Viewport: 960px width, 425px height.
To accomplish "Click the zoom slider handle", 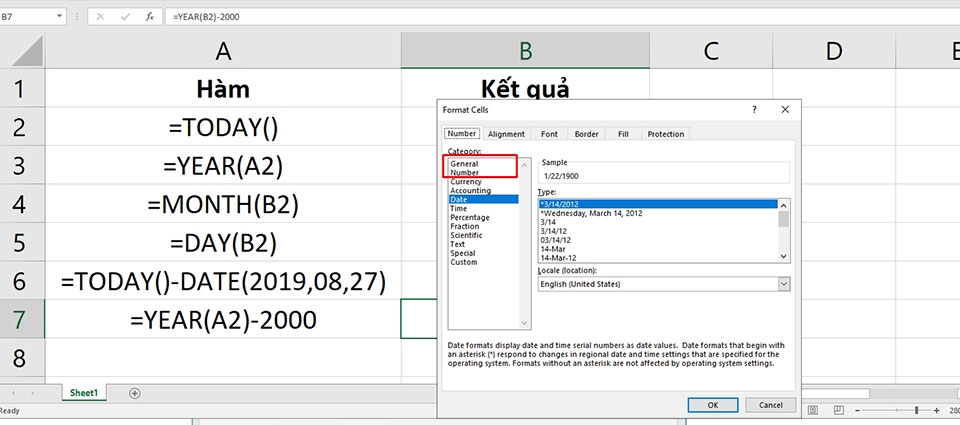I will (x=917, y=410).
